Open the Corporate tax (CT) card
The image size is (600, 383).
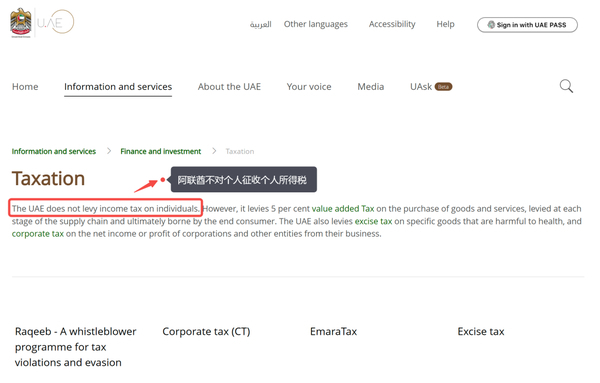pyautogui.click(x=206, y=331)
